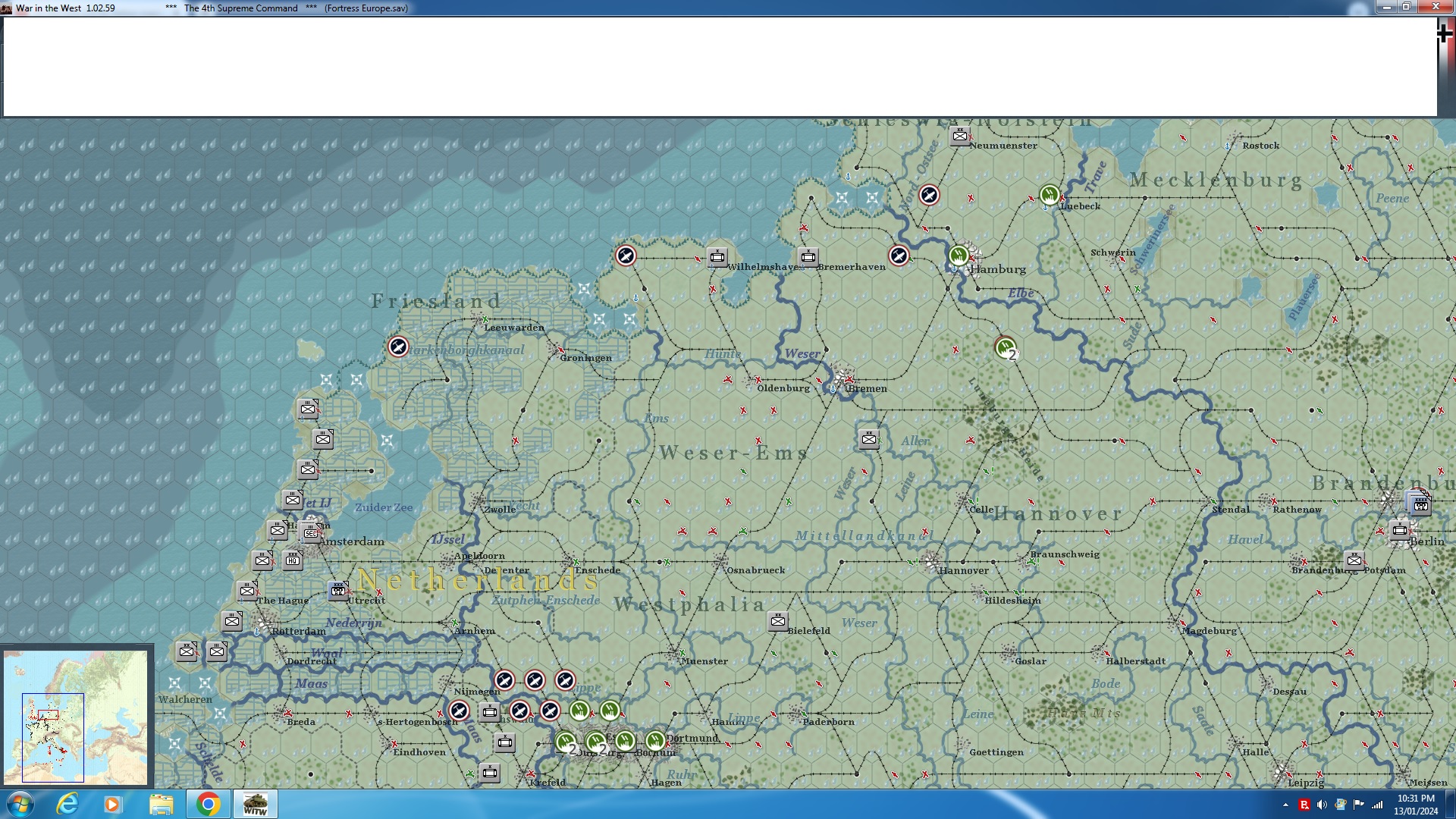The width and height of the screenshot is (1456, 819).
Task: Select the factory stack southwest of Schwerin
Action: (x=1006, y=348)
